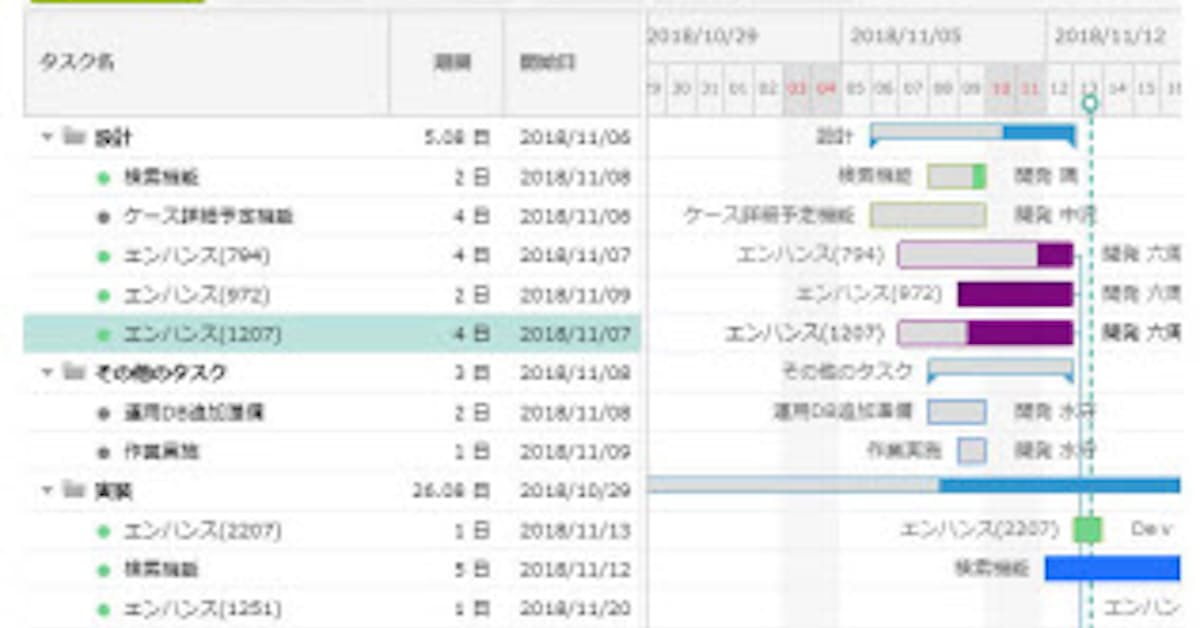This screenshot has height=628, width=1200.
Task: Click the green Gantt bar for エンハンス(2207)
Action: tap(1088, 530)
